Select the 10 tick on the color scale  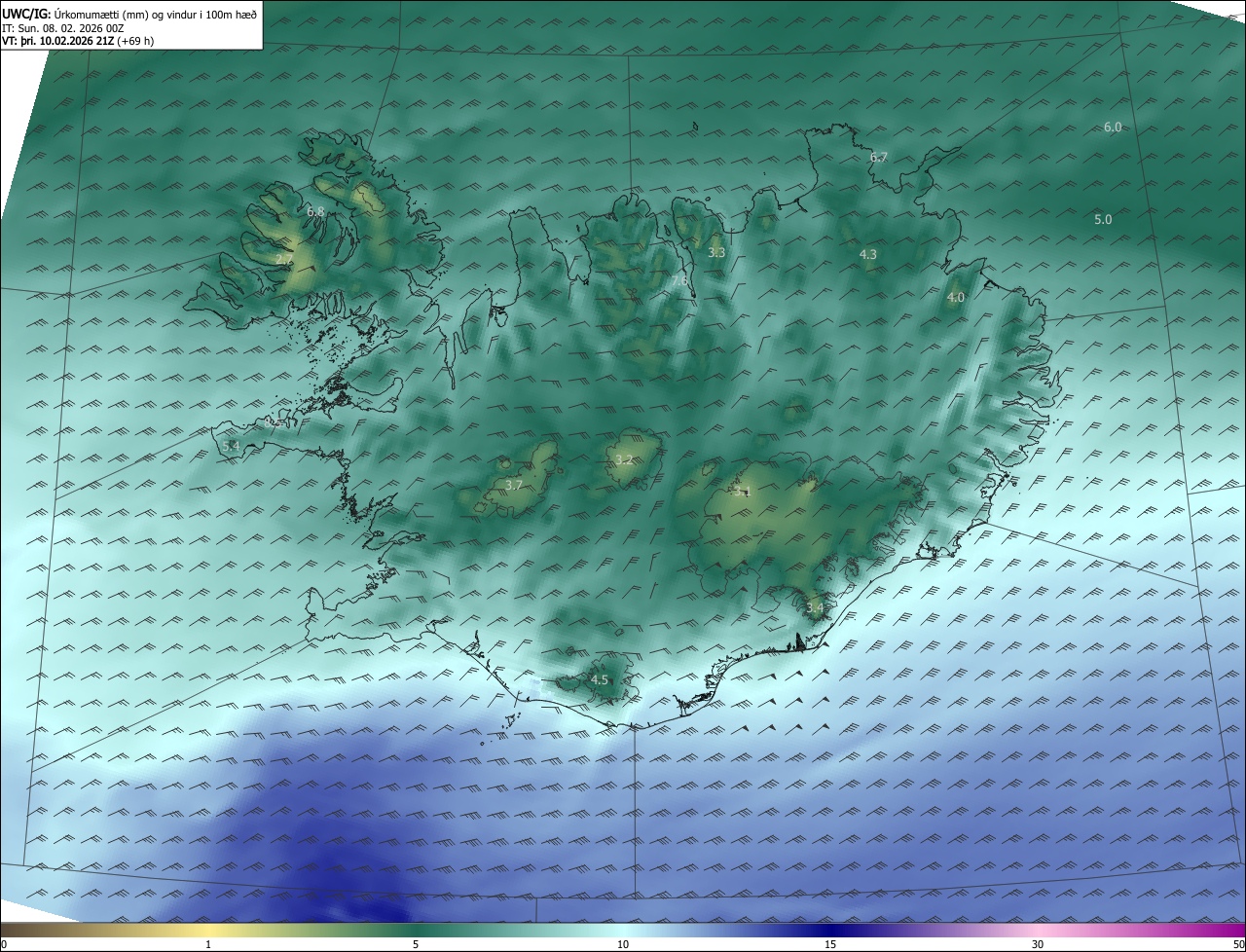coord(622,944)
